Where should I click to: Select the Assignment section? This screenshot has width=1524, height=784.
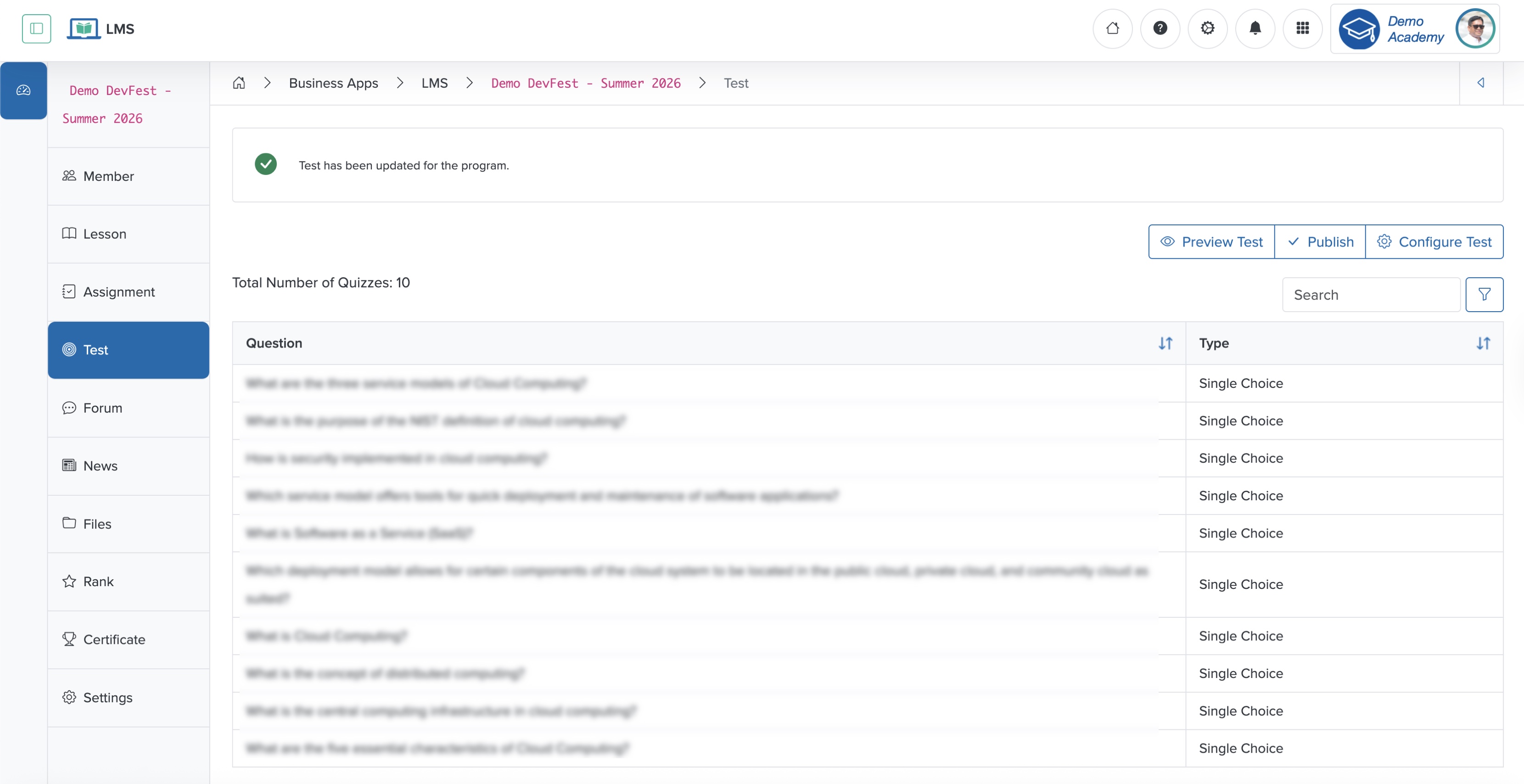118,291
